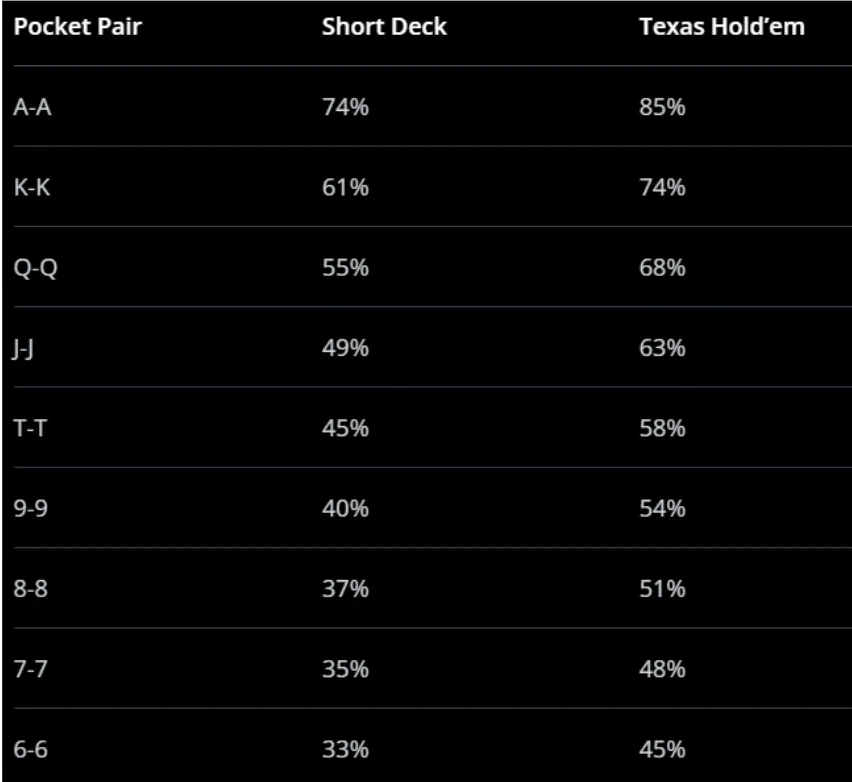
Task: Click the 68% Texas Hold'em value for Q-Q
Action: [662, 267]
